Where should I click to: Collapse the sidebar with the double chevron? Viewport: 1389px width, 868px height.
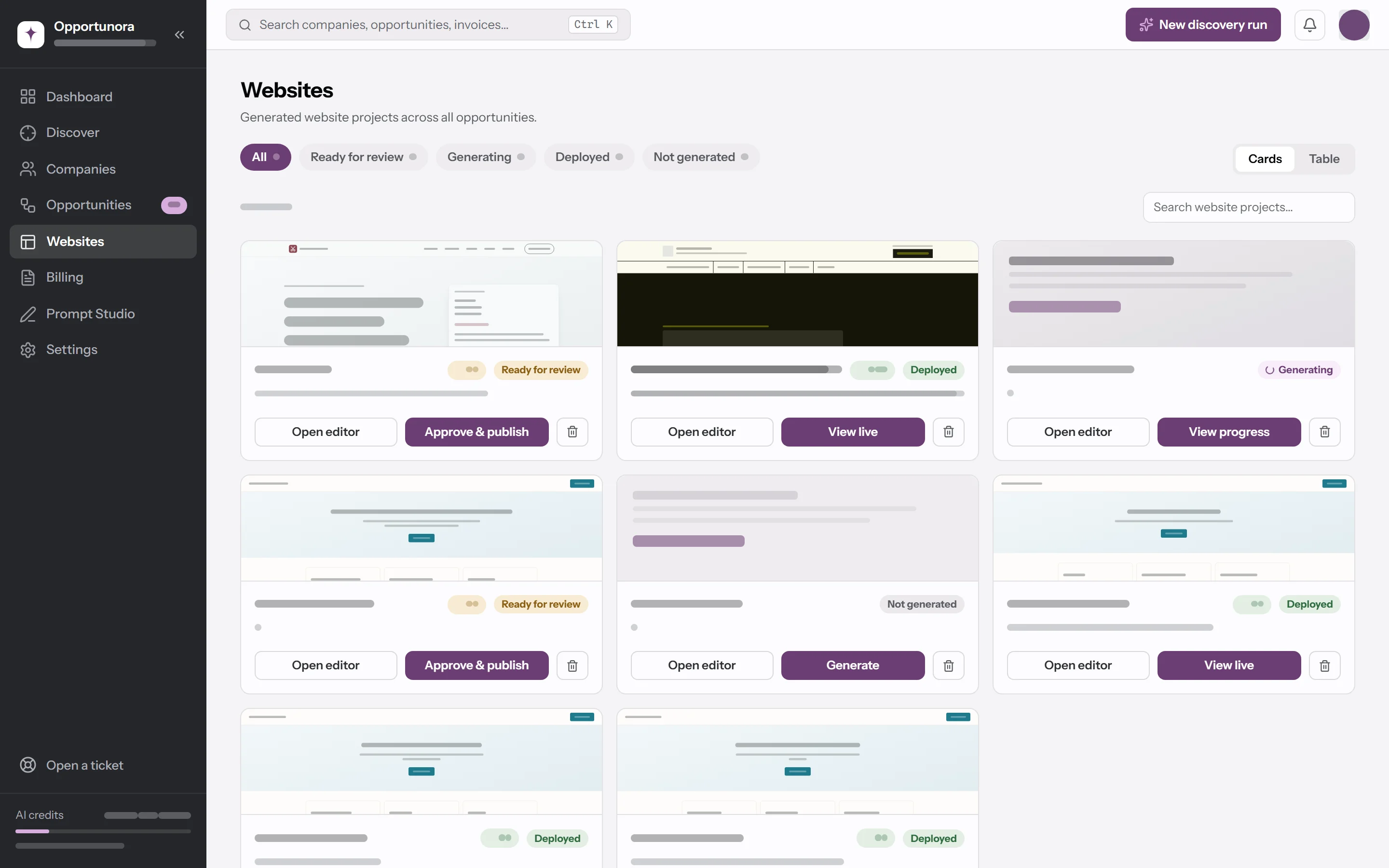(179, 34)
